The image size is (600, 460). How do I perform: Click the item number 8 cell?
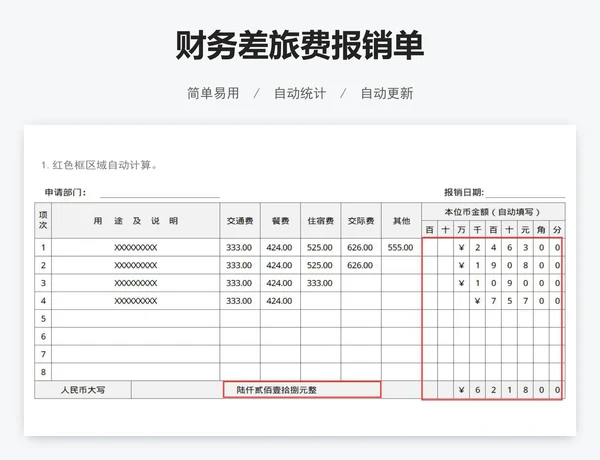pos(43,372)
